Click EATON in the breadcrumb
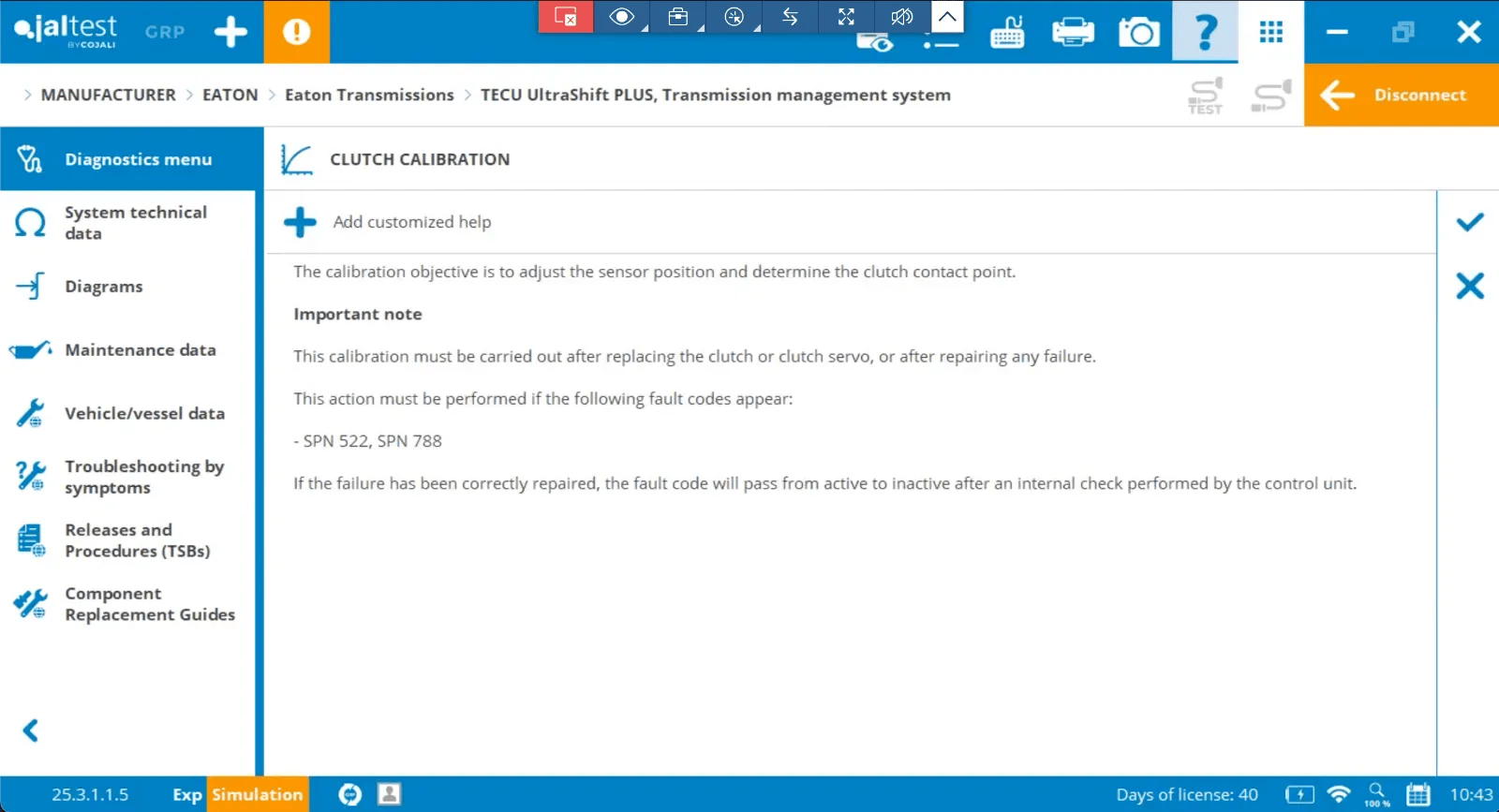 [x=230, y=95]
